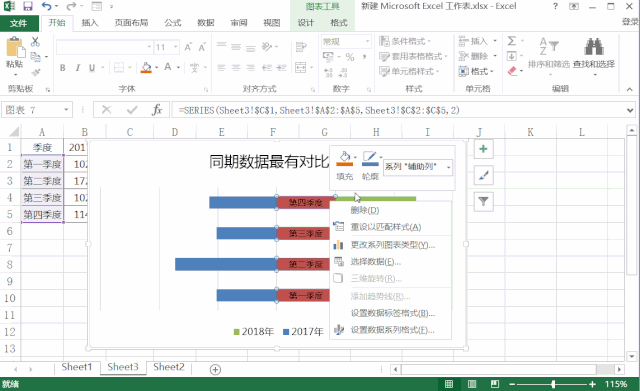Choose Change Series Chart Type menu item
The image size is (640, 391).
point(392,245)
